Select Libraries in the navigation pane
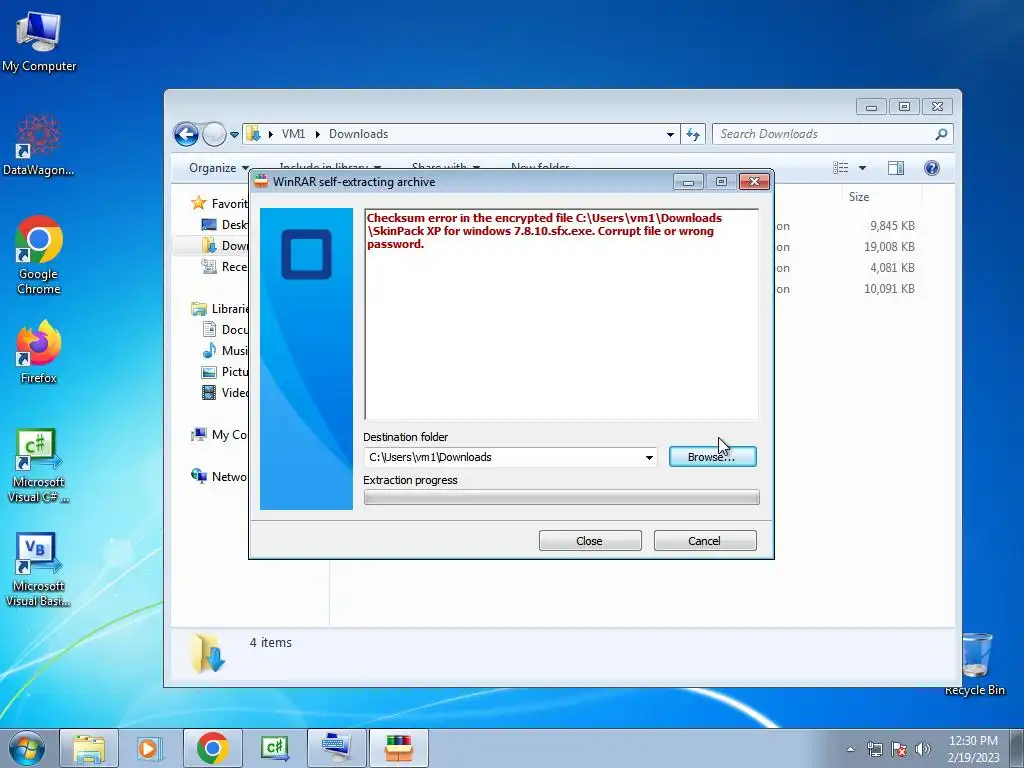 pos(219,308)
